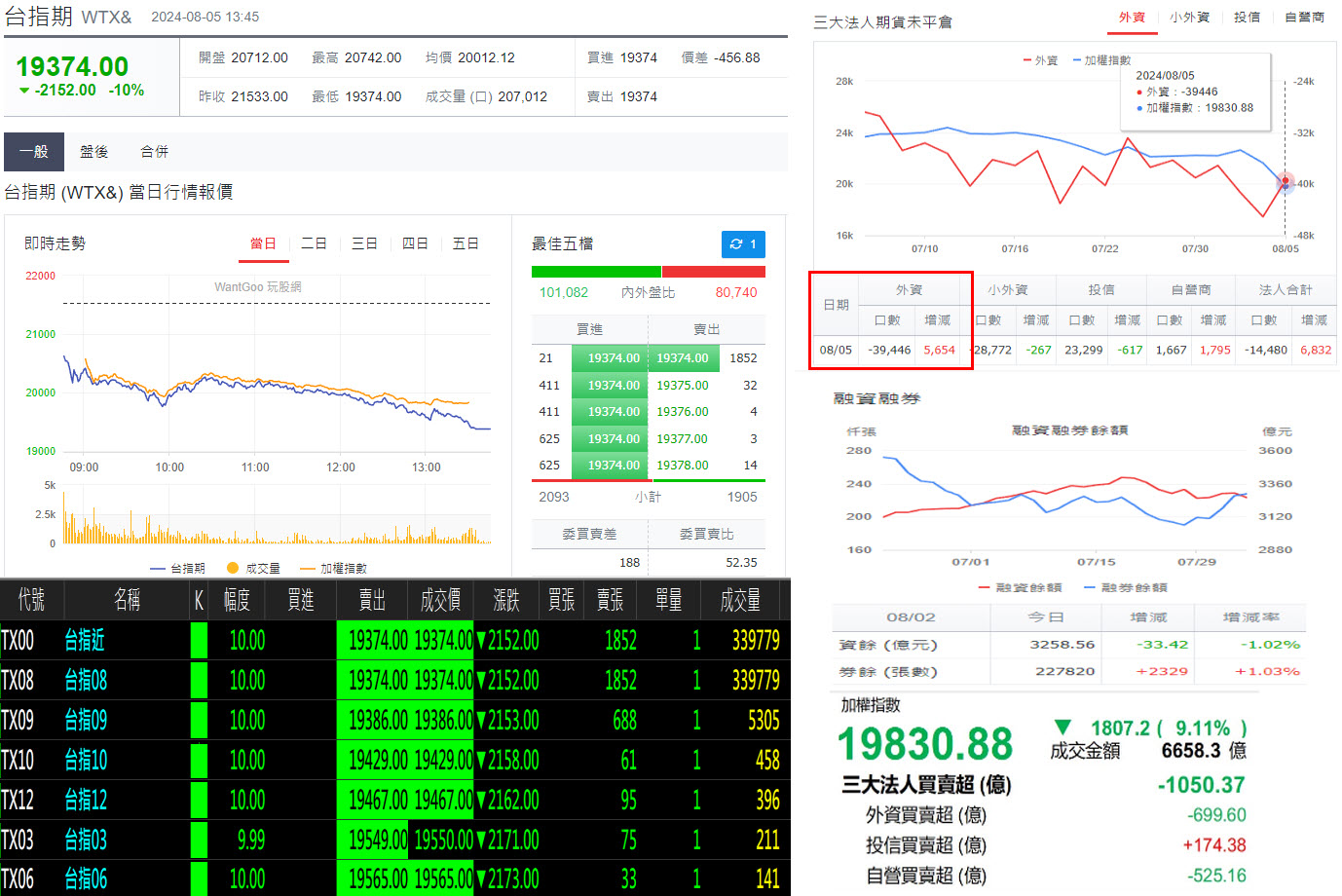Screen dimensions: 1342x896
Task: Switch to the 合併 tab
Action: (x=154, y=152)
